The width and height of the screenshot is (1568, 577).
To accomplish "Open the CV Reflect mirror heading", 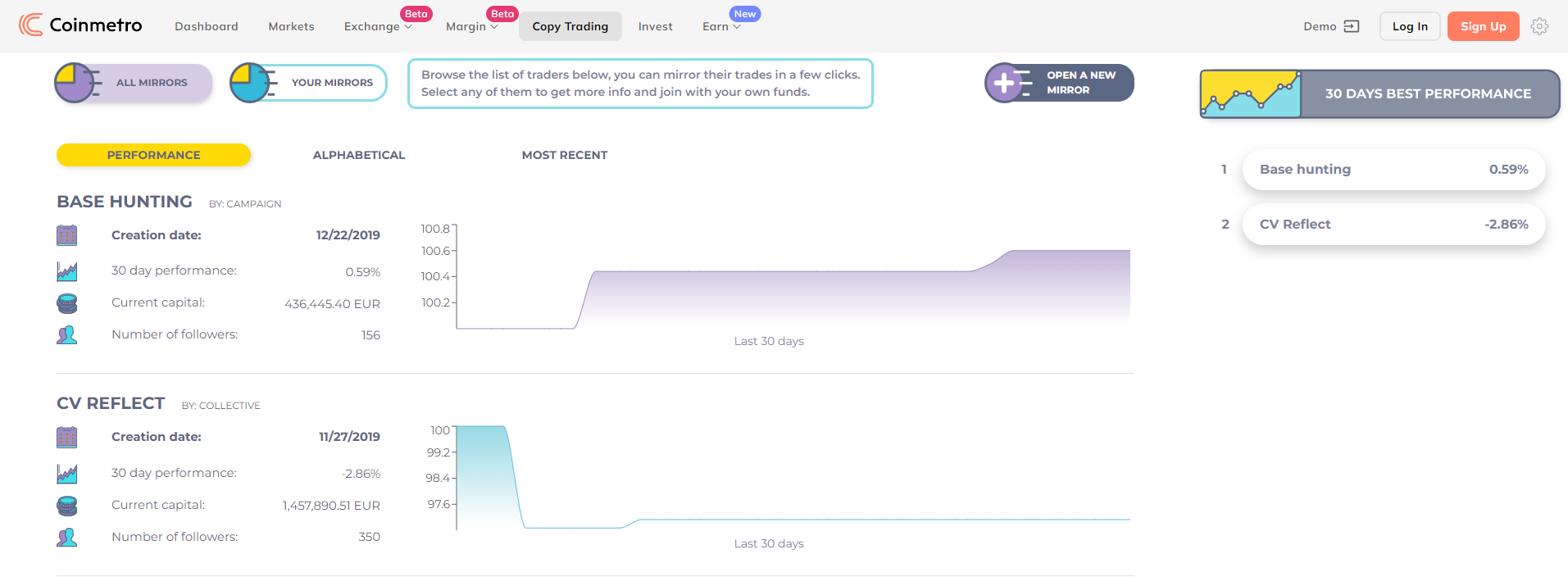I will coord(111,403).
